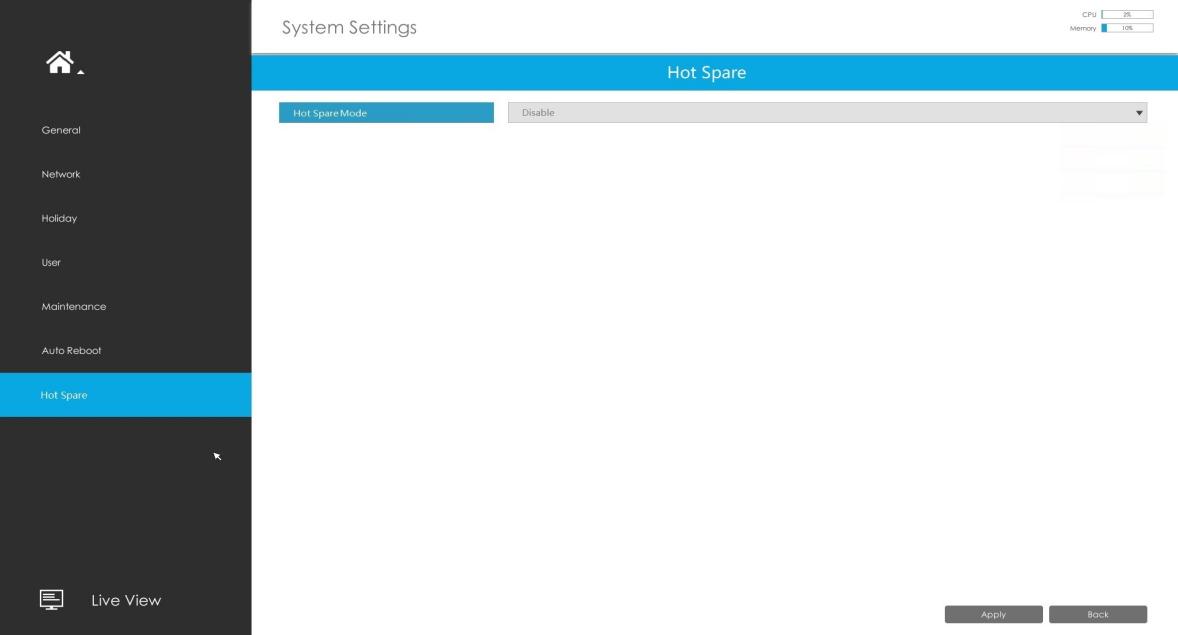Switch to the Maintenance page

(74, 307)
